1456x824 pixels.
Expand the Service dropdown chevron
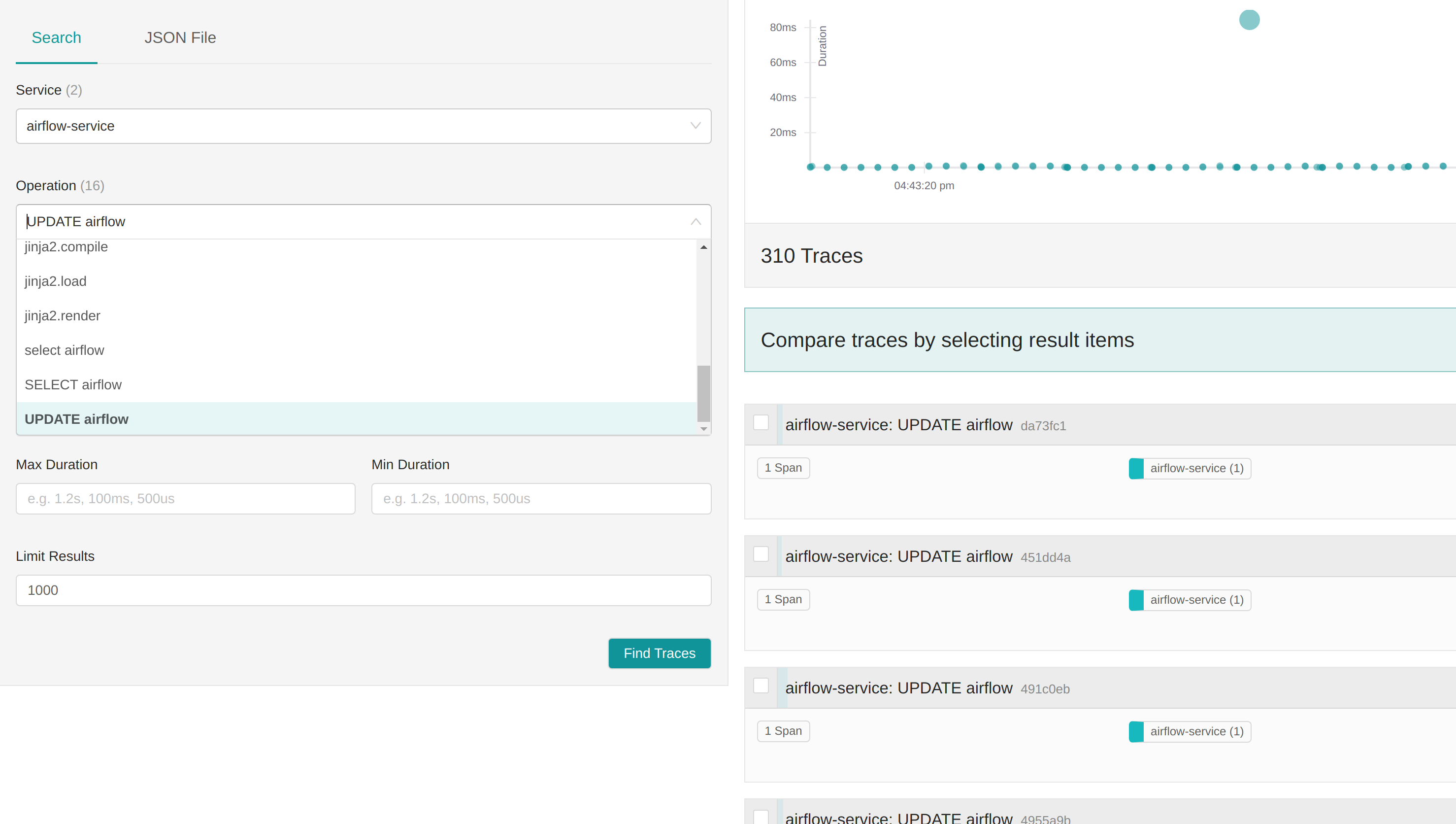[x=695, y=126]
